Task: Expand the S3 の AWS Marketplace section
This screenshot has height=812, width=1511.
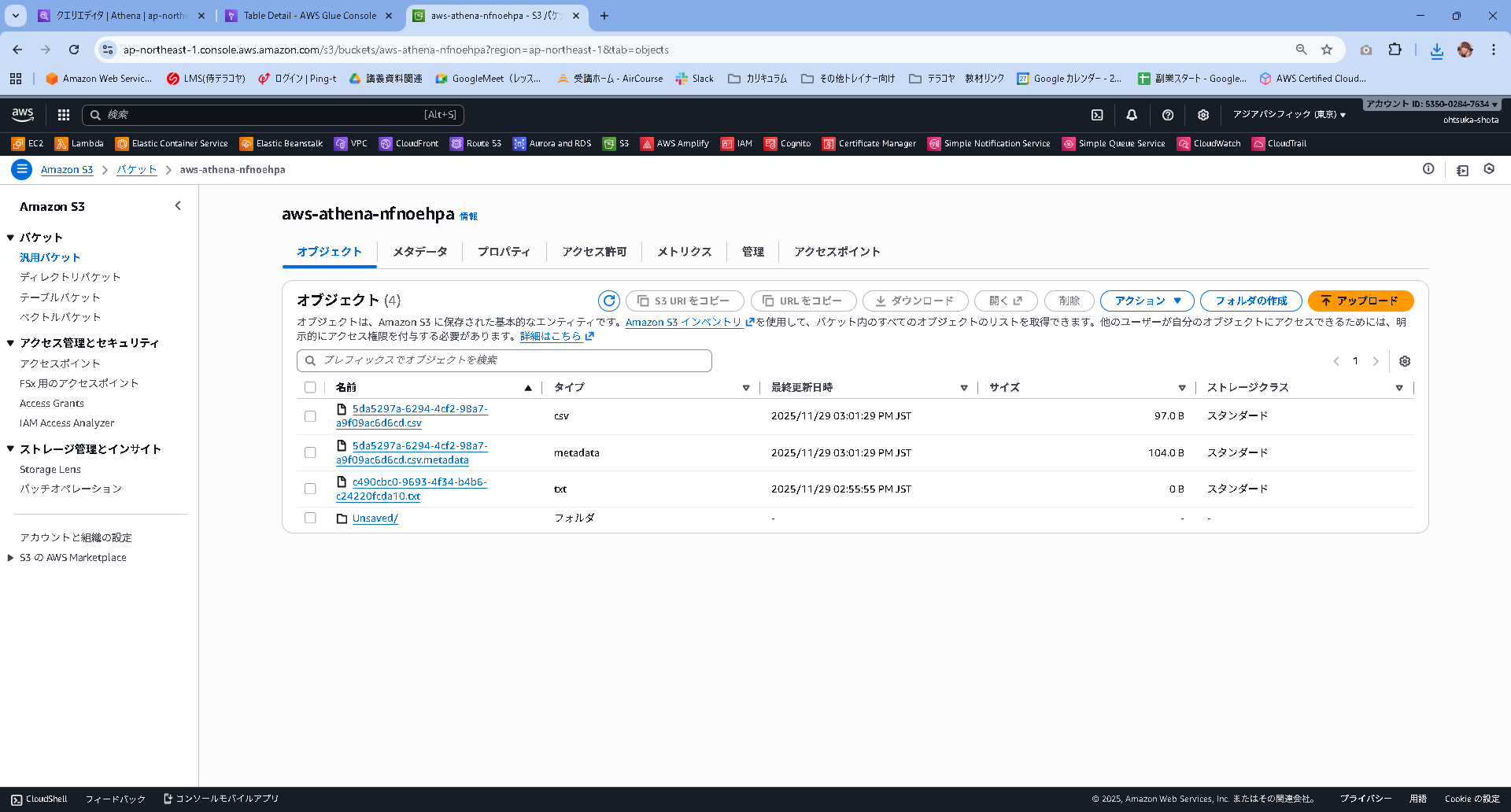Action: (10, 558)
